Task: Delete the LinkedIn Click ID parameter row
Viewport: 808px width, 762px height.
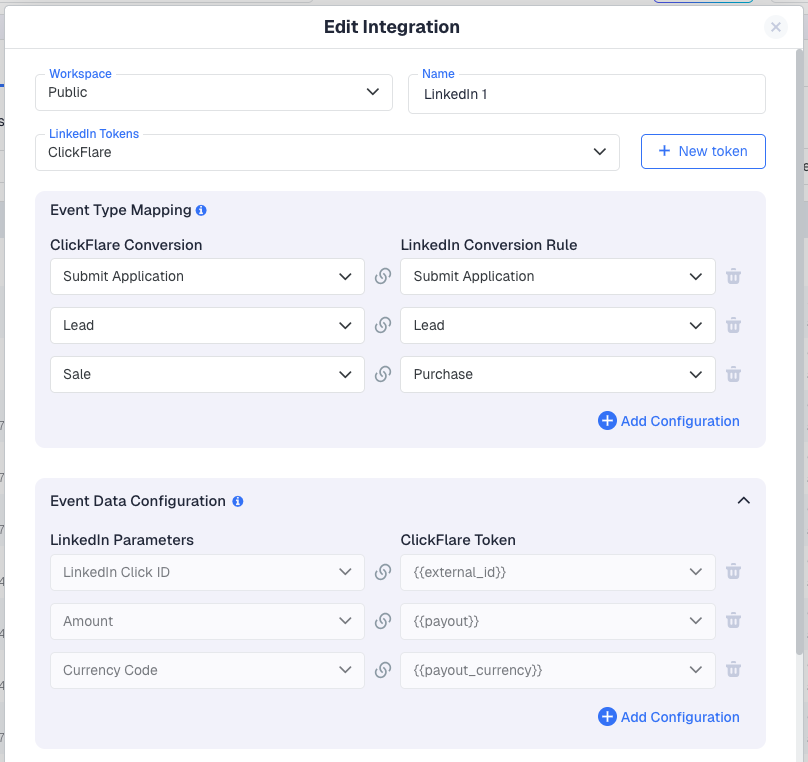Action: pos(733,572)
